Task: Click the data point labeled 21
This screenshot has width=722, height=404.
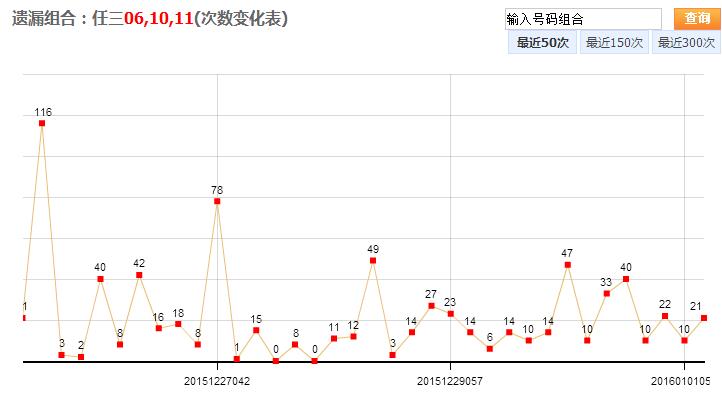Action: point(704,318)
